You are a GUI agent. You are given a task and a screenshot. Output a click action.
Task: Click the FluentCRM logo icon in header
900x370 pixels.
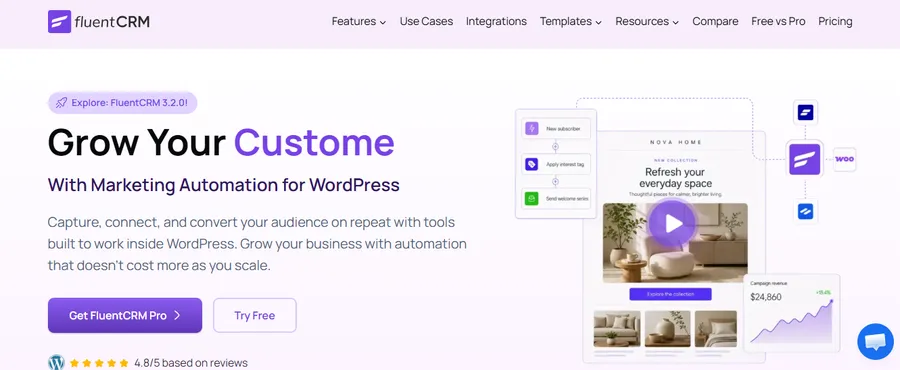(59, 22)
